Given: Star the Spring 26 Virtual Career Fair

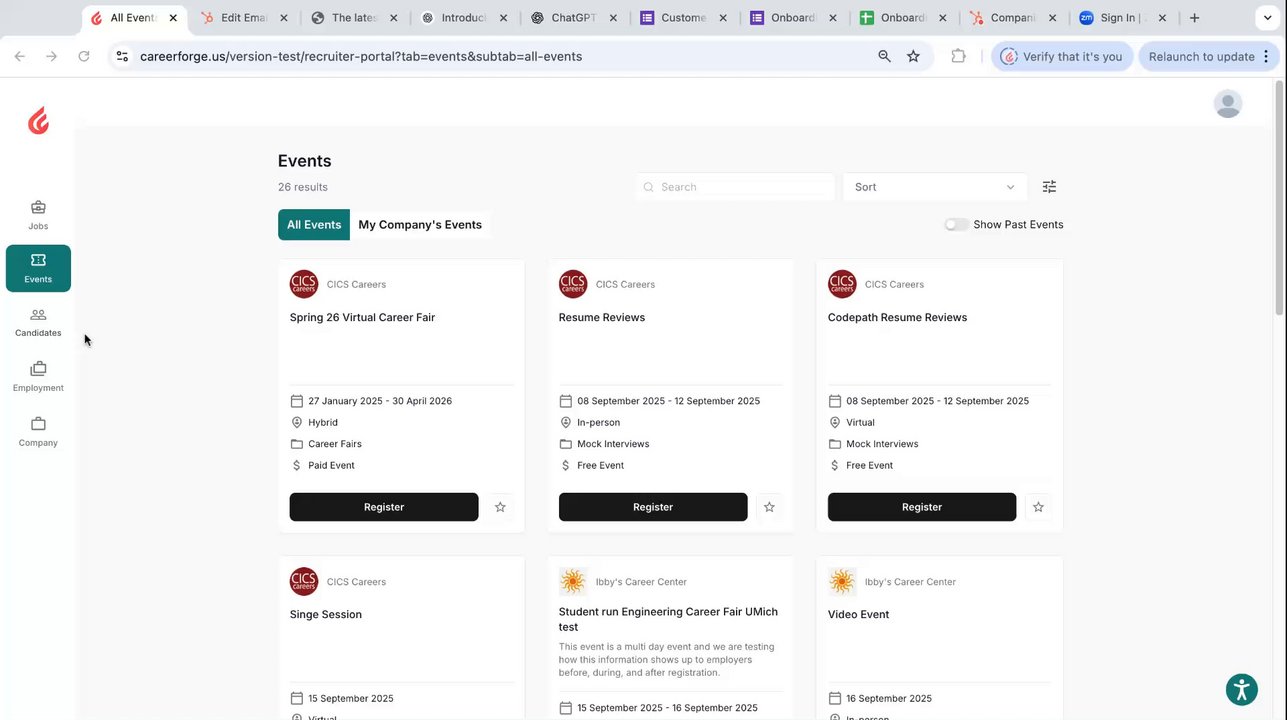Looking at the screenshot, I should [500, 507].
